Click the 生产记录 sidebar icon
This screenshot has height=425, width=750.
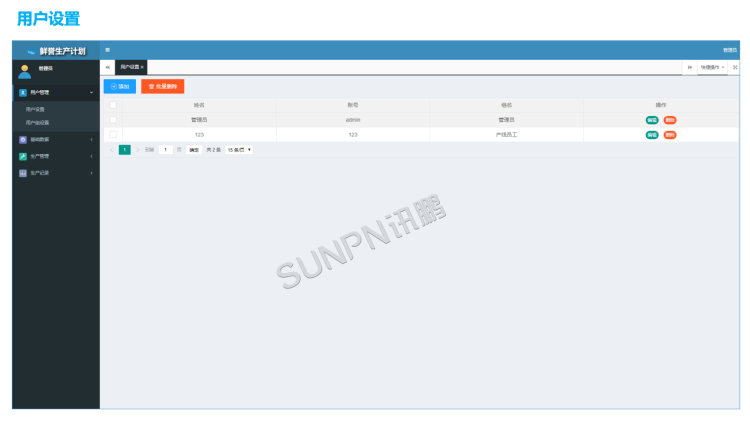click(x=23, y=173)
